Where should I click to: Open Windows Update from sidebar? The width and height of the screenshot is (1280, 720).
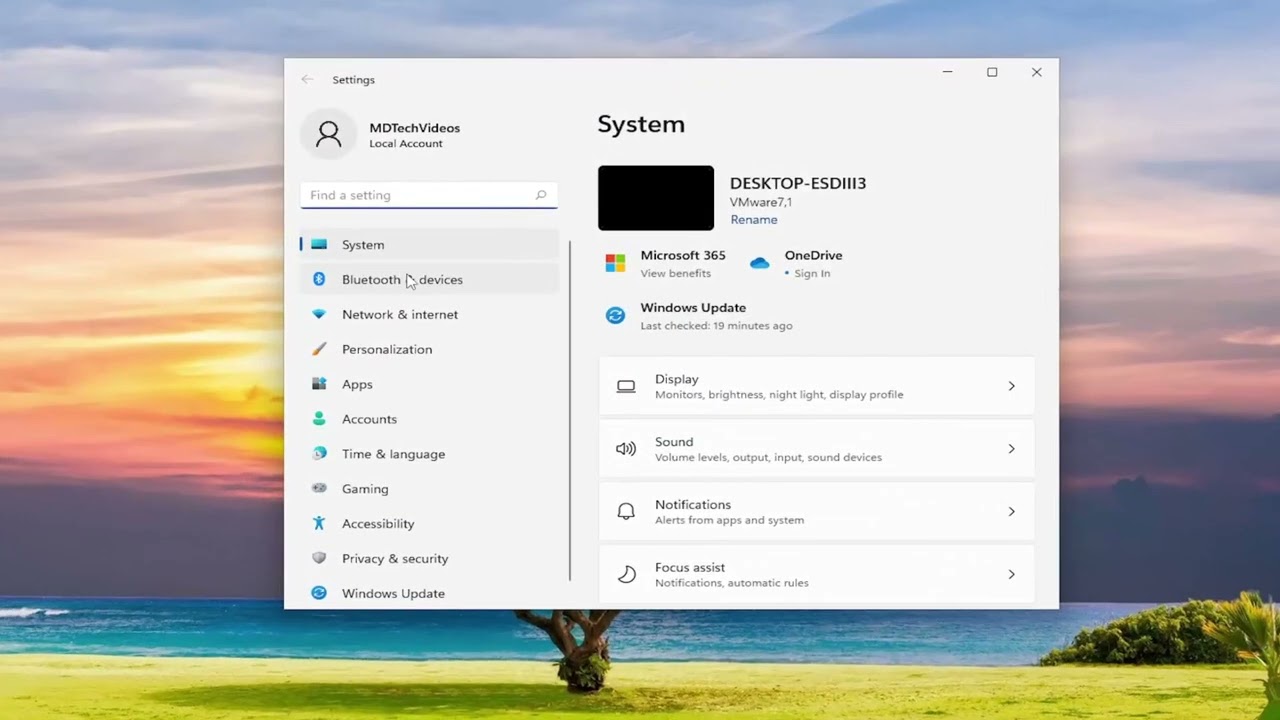tap(429, 593)
